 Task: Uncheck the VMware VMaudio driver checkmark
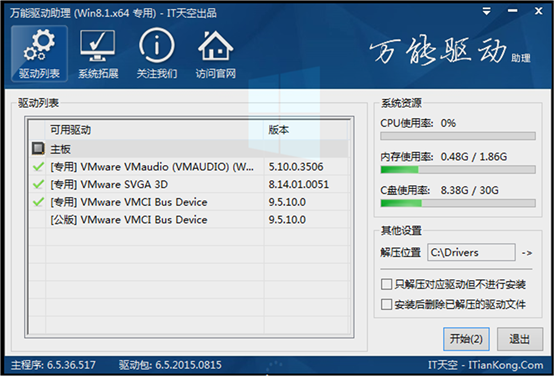click(x=38, y=166)
